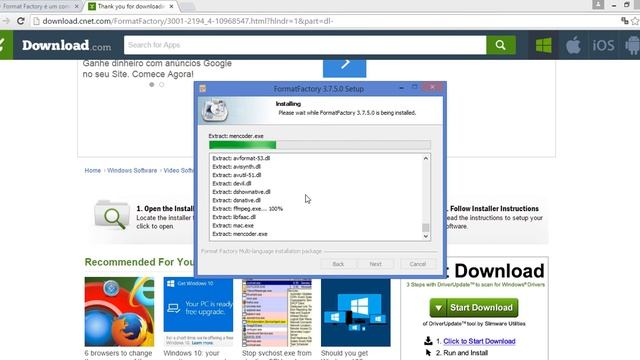Open the Home breadcrumb link
This screenshot has width=640, height=360.
[x=93, y=171]
